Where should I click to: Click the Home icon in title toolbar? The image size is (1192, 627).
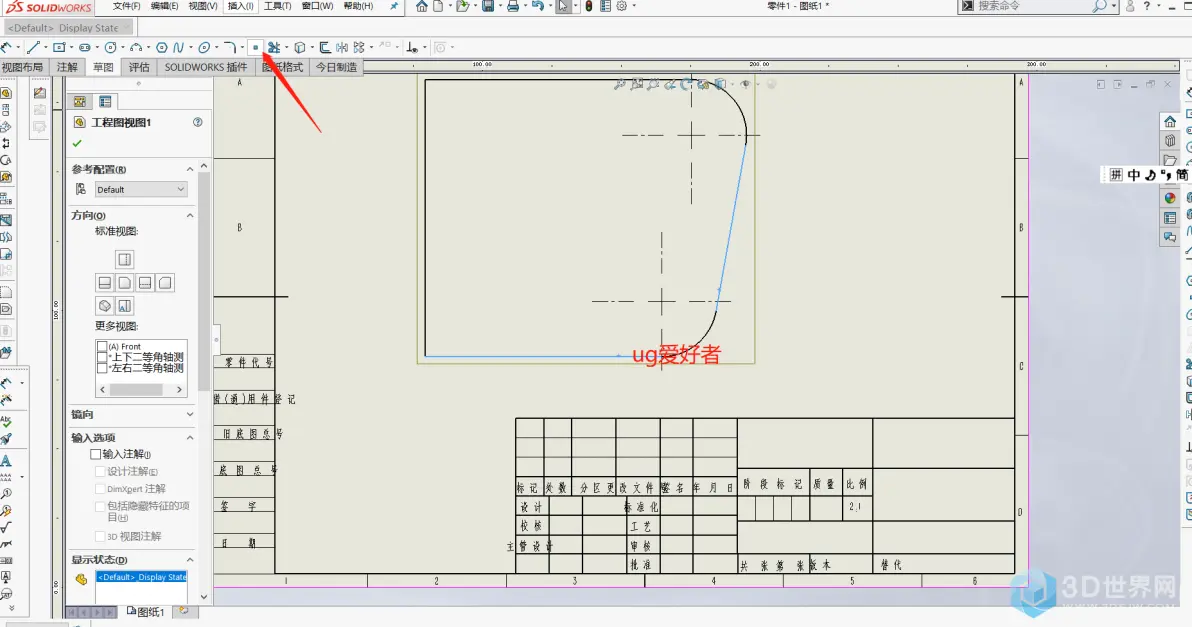coord(422,6)
